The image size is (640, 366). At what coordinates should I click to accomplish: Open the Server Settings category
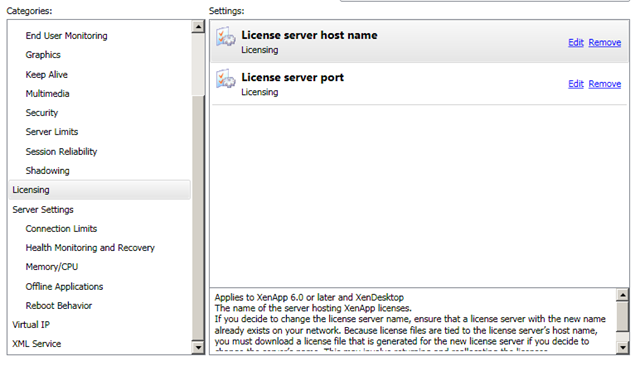click(43, 210)
